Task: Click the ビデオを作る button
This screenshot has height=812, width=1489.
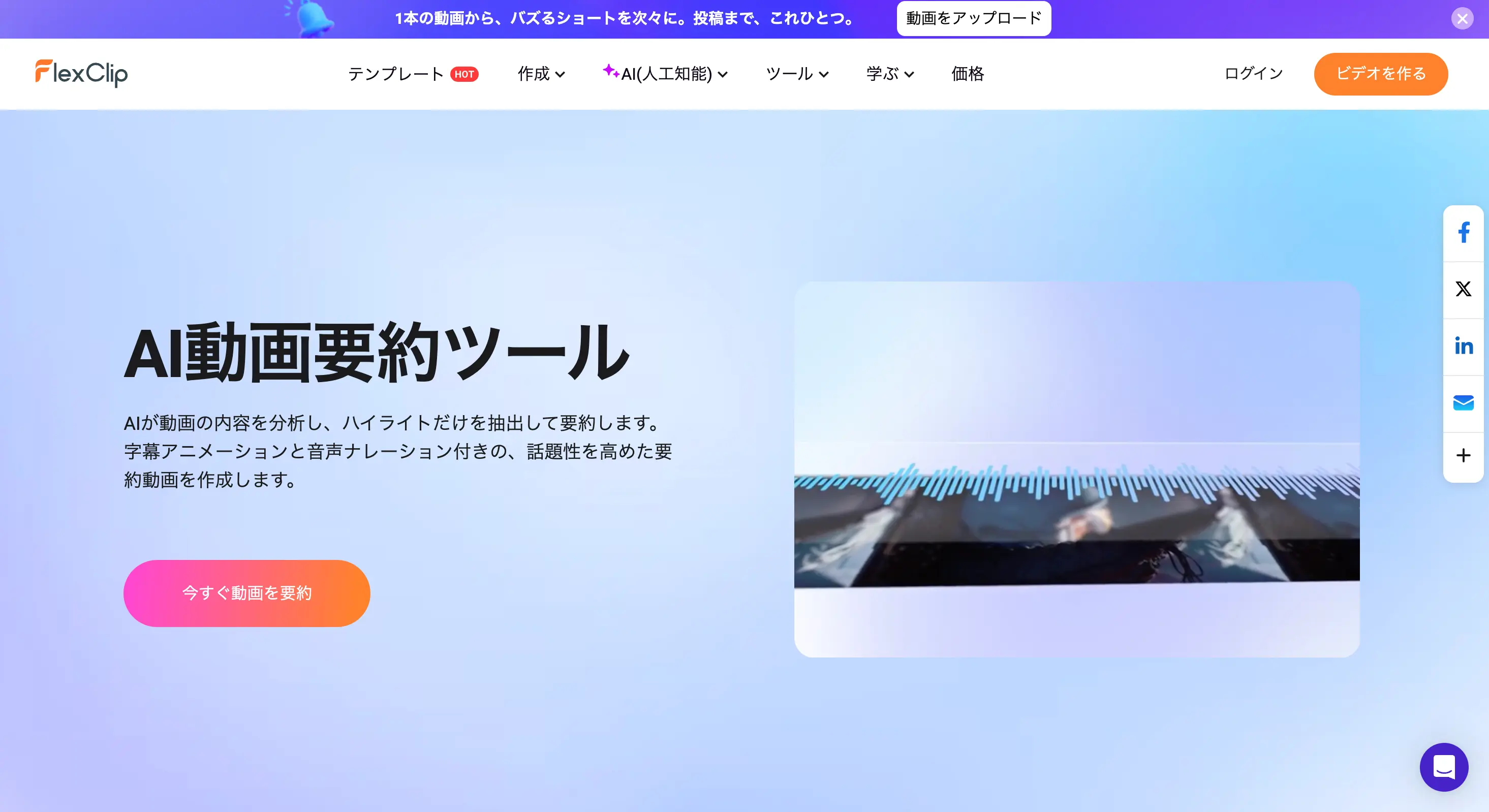Action: (x=1380, y=74)
